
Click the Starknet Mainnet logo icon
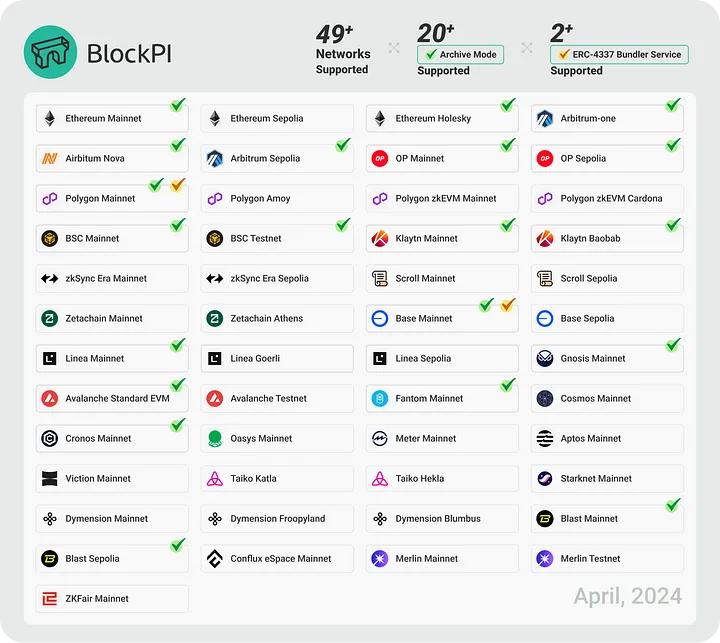tap(545, 479)
